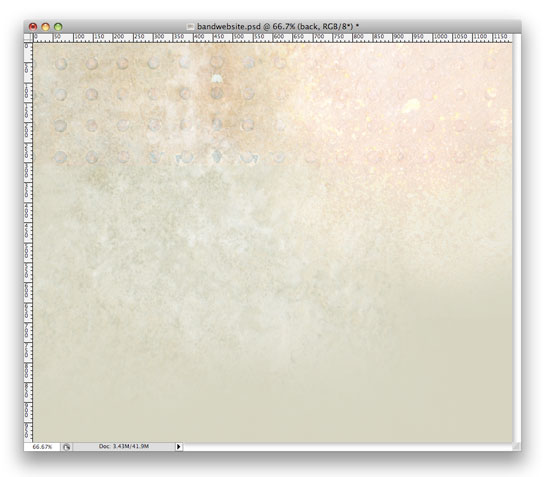This screenshot has width=550, height=477.
Task: Click the horizontal scrollbar at window bottom
Action: pos(348,446)
